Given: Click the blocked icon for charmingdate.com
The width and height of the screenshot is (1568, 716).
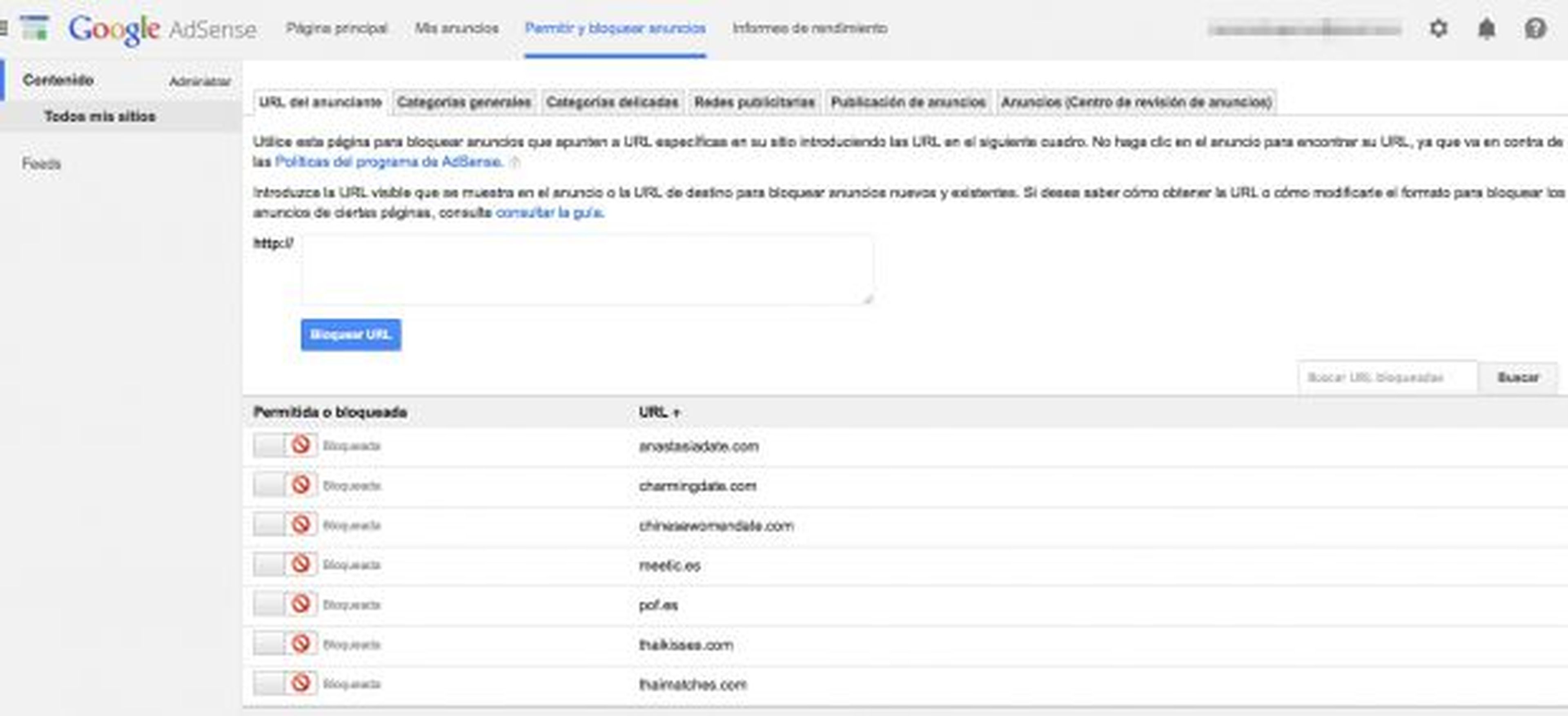Looking at the screenshot, I should click(301, 485).
